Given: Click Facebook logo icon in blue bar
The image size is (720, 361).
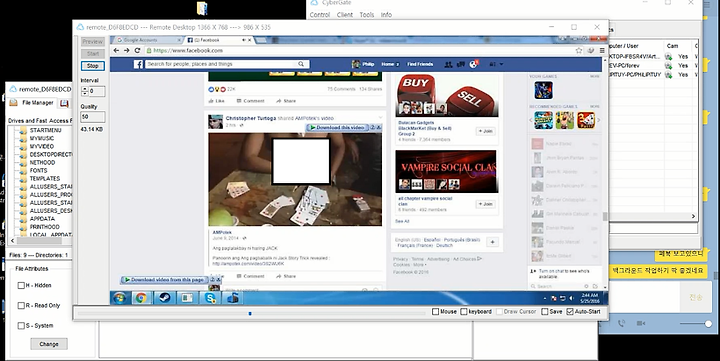Looking at the screenshot, I should 138,64.
